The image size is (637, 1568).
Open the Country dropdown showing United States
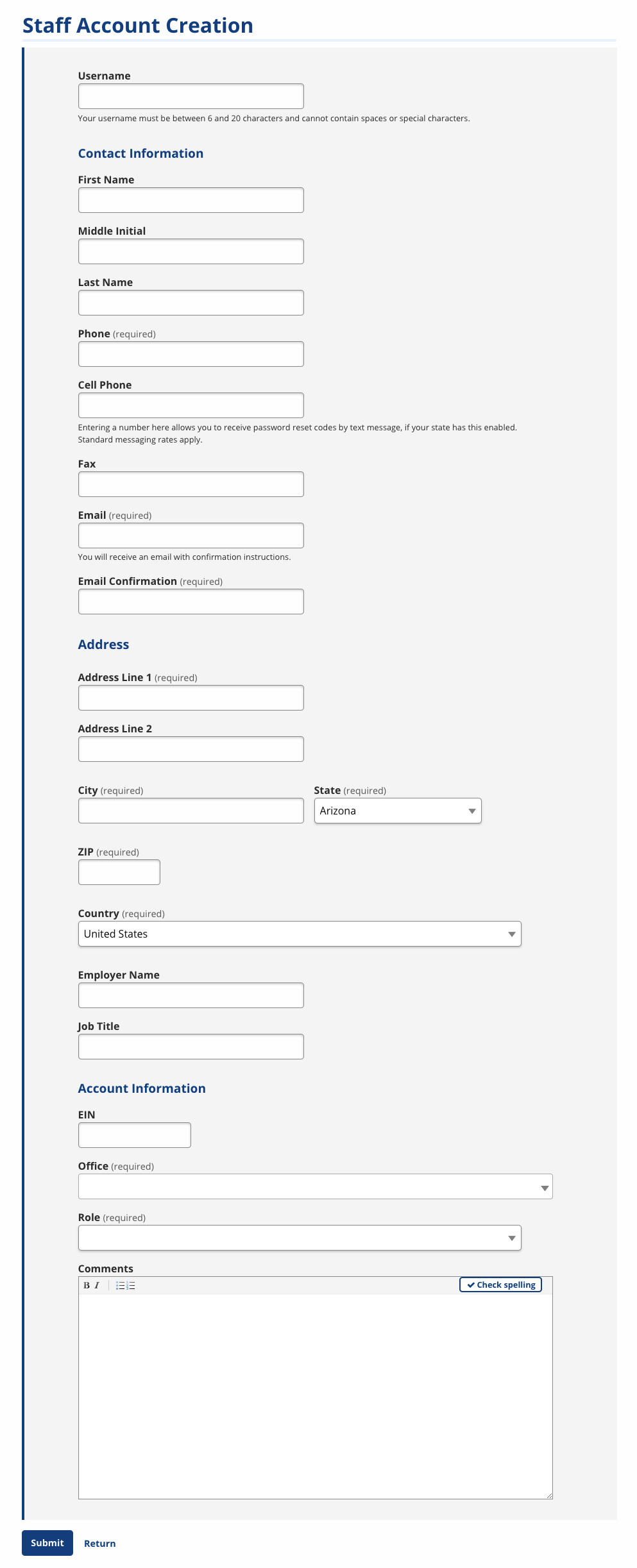(301, 933)
